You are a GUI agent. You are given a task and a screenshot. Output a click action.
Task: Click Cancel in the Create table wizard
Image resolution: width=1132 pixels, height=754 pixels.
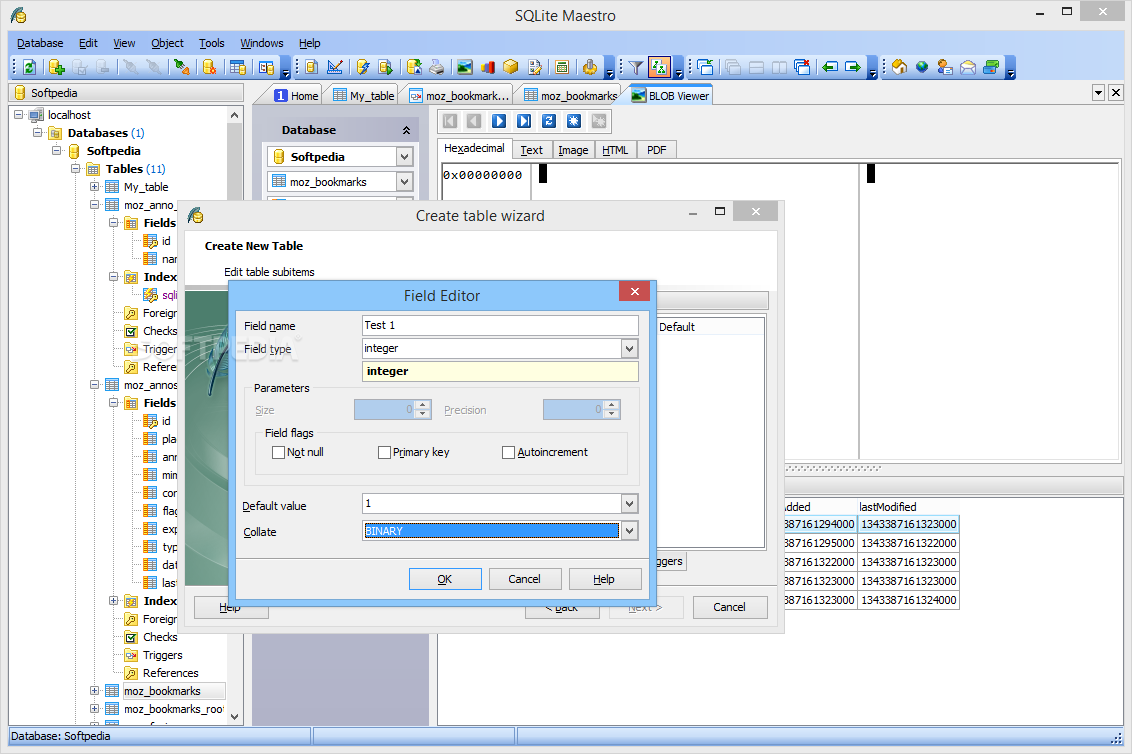[x=729, y=607]
